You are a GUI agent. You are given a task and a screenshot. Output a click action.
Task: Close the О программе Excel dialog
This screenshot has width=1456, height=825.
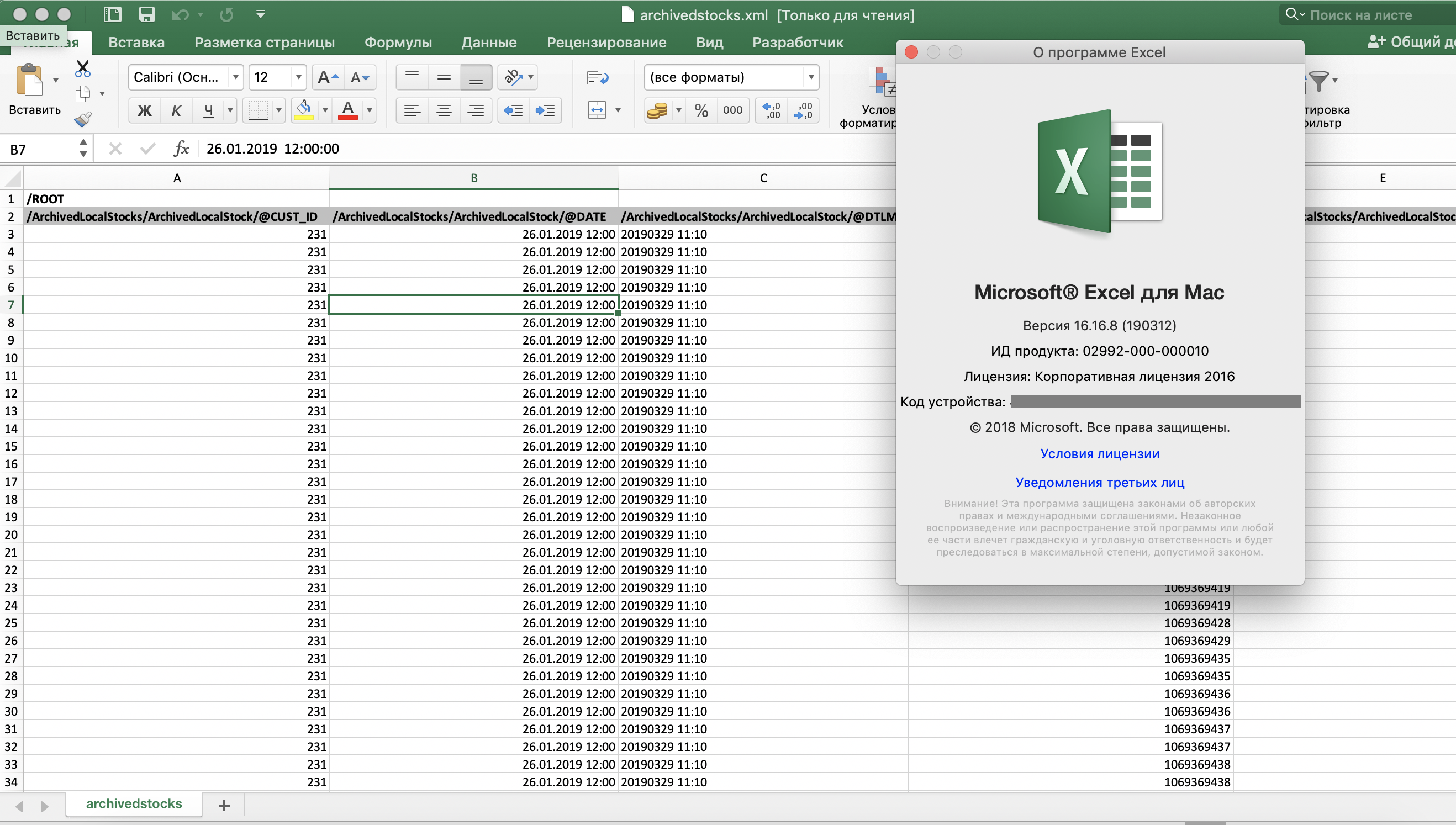(x=911, y=52)
